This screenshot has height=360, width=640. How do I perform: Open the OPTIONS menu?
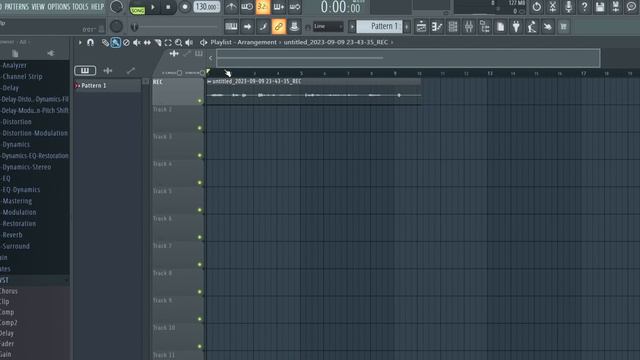click(59, 7)
